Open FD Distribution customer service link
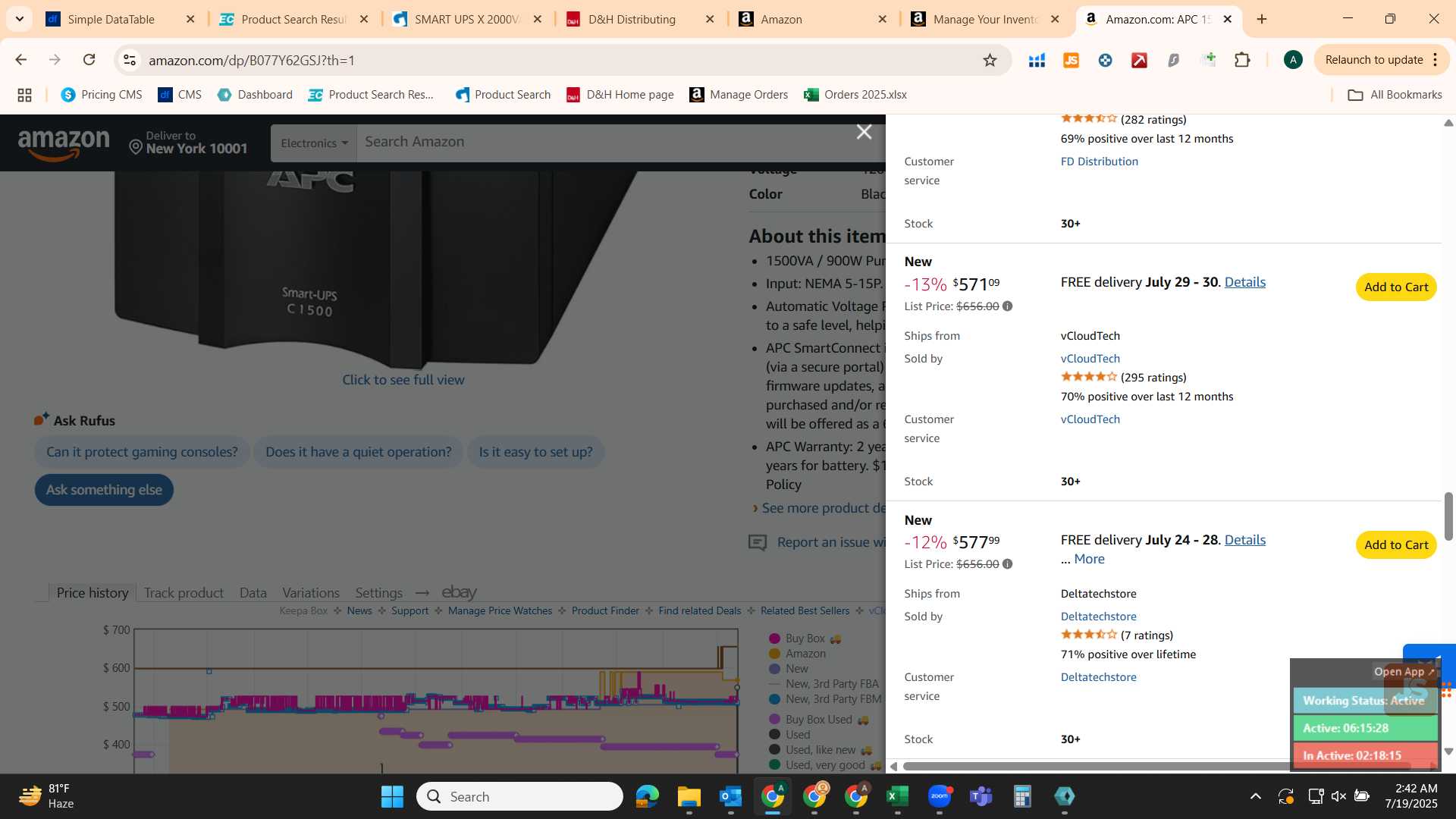The image size is (1456, 819). coord(1099,162)
